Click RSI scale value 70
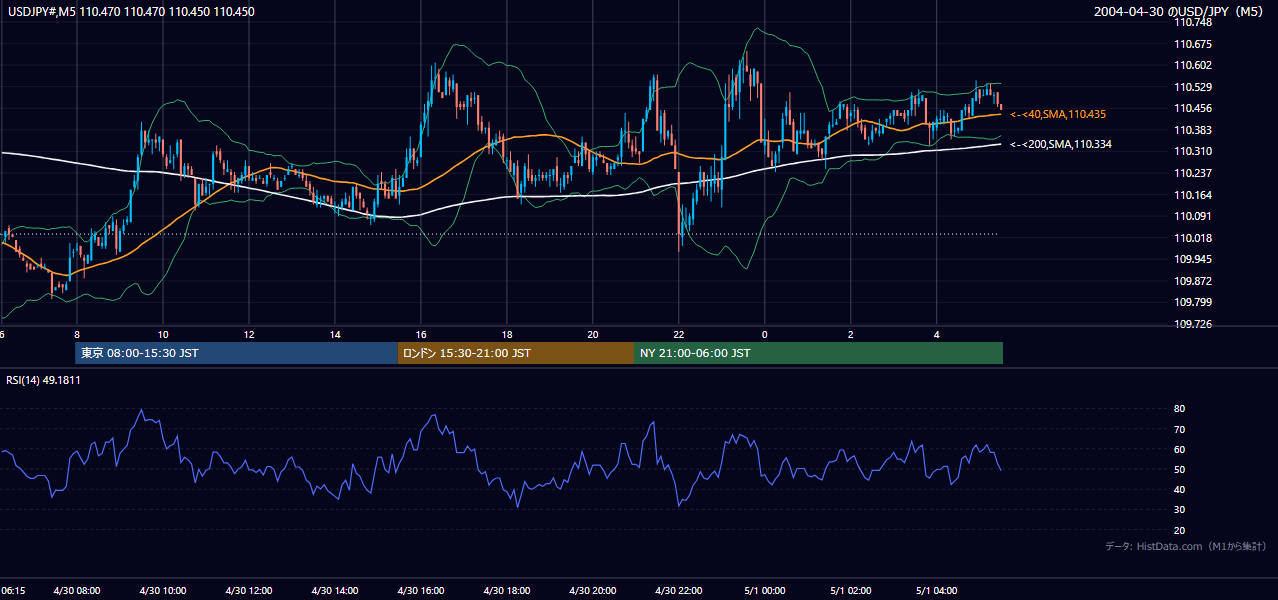This screenshot has width=1278, height=600. 1180,430
